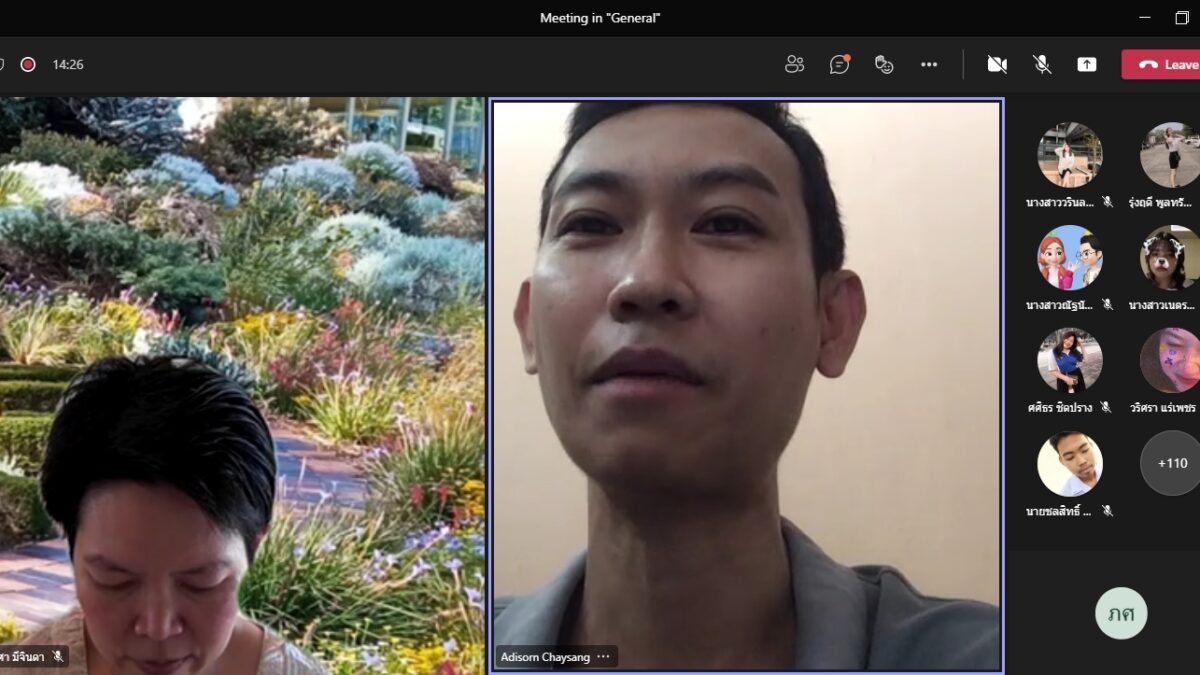This screenshot has height=675, width=1200.
Task: Click dog-filter avatar of นางสาวเนตร...
Action: (1170, 258)
